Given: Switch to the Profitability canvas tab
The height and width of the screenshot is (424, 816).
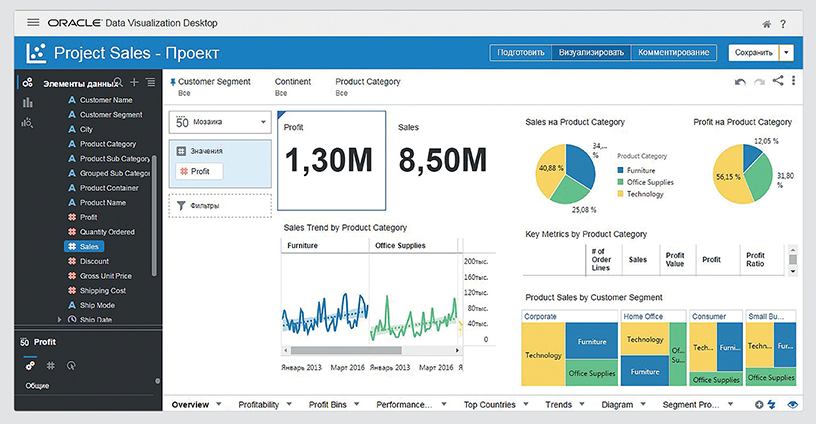Looking at the screenshot, I should coord(259,404).
